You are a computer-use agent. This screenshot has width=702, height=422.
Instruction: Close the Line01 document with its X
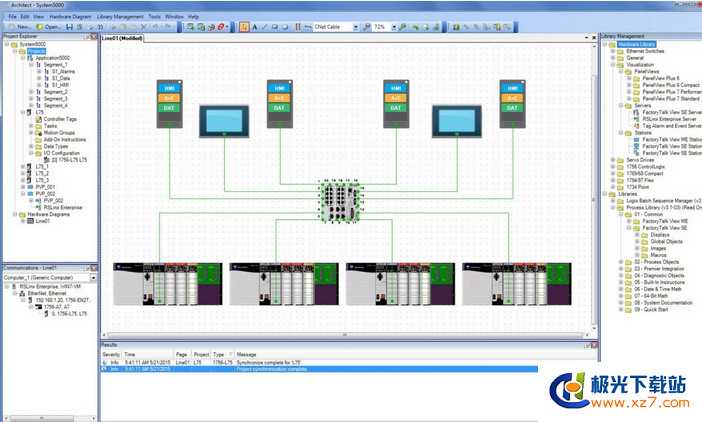point(594,38)
